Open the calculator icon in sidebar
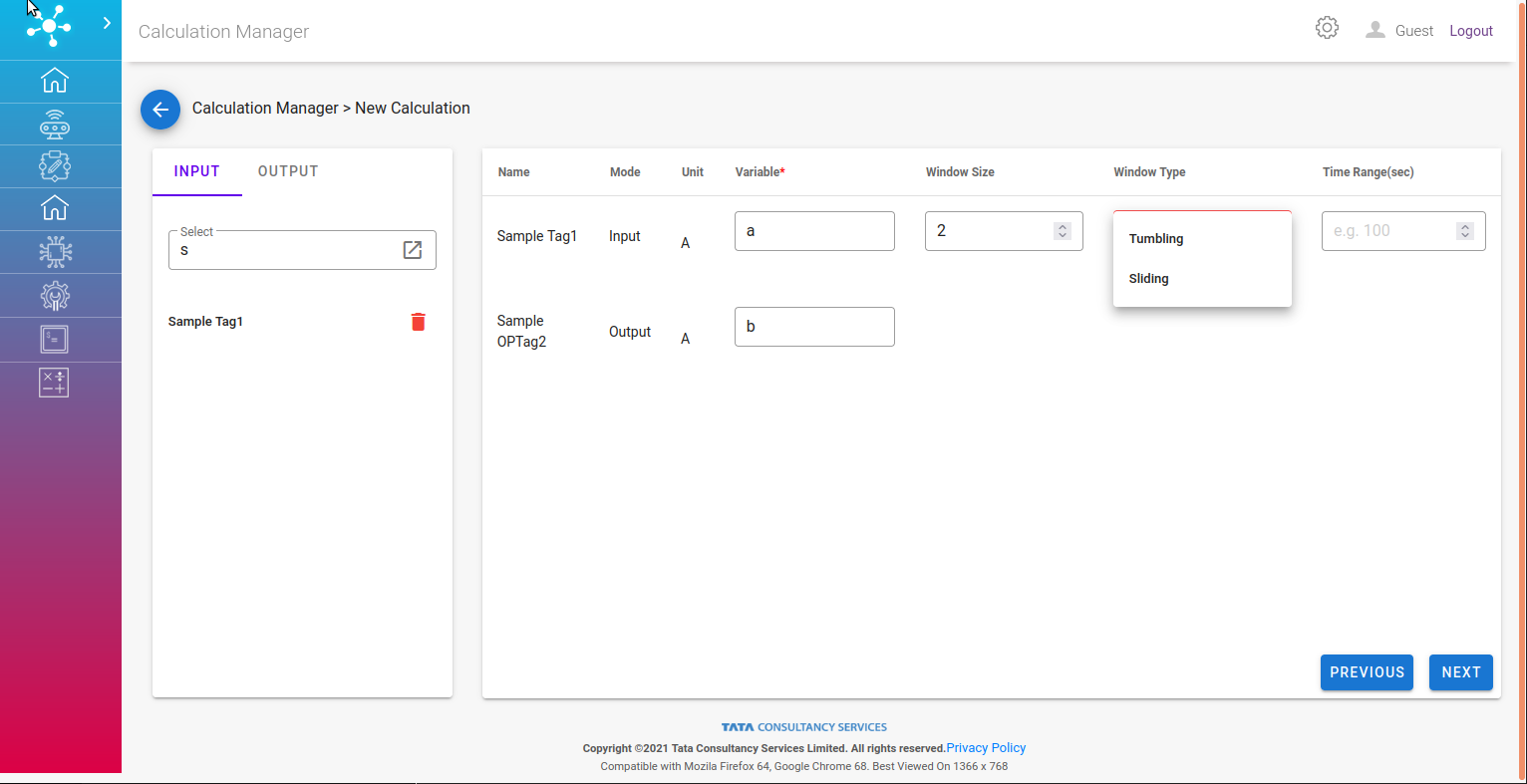Viewport: 1527px width, 784px height. click(55, 383)
